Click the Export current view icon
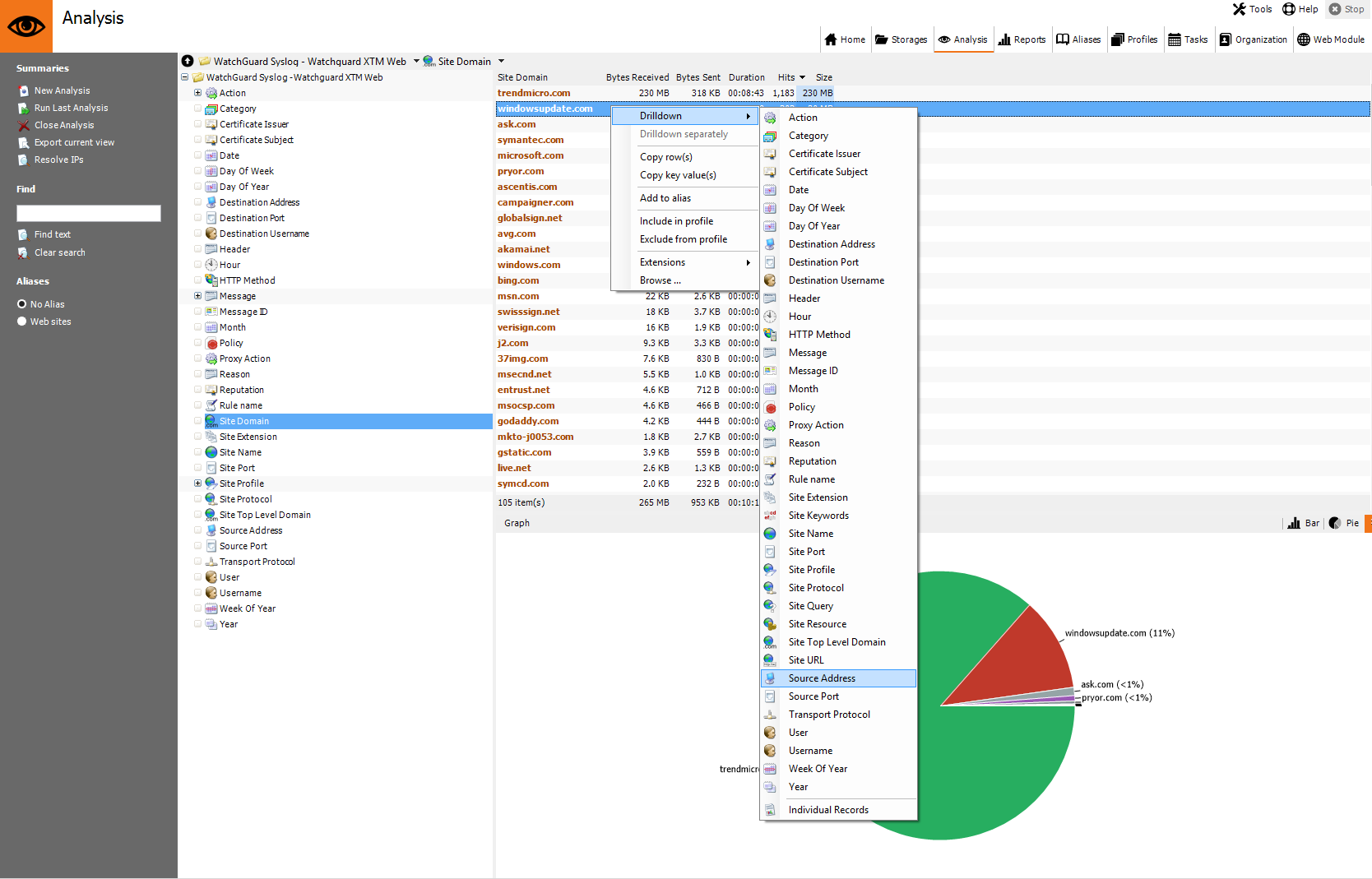The image size is (1372, 879). (x=23, y=142)
